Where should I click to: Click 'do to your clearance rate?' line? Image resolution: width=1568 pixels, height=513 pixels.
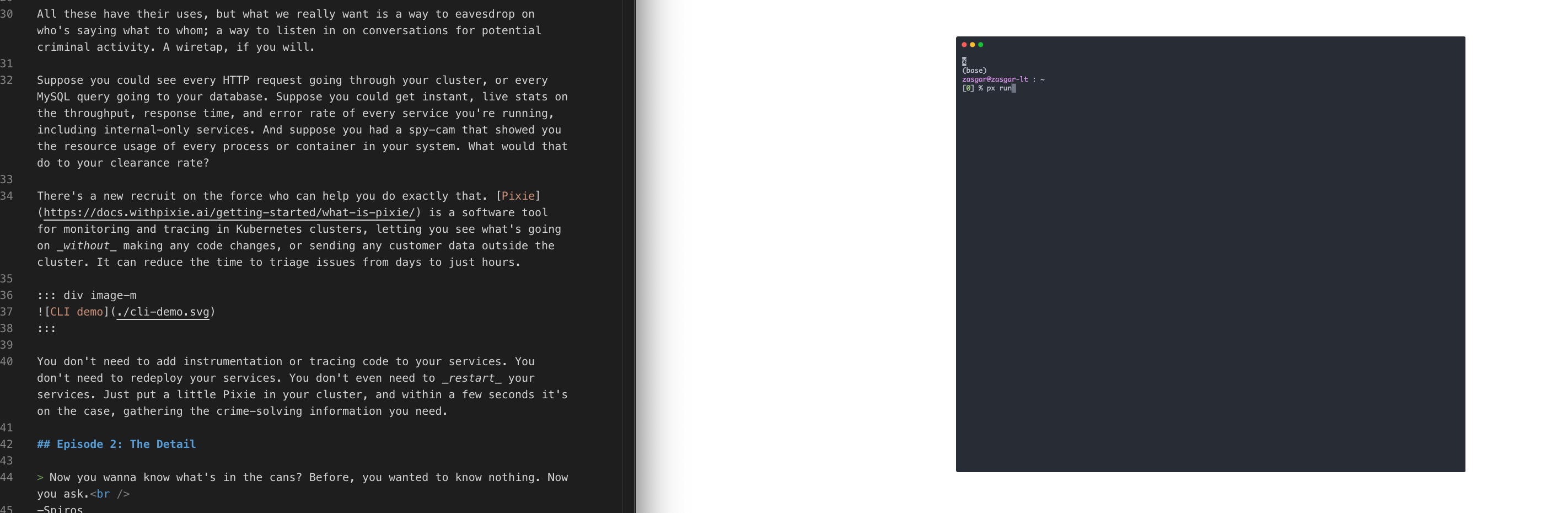pyautogui.click(x=123, y=163)
